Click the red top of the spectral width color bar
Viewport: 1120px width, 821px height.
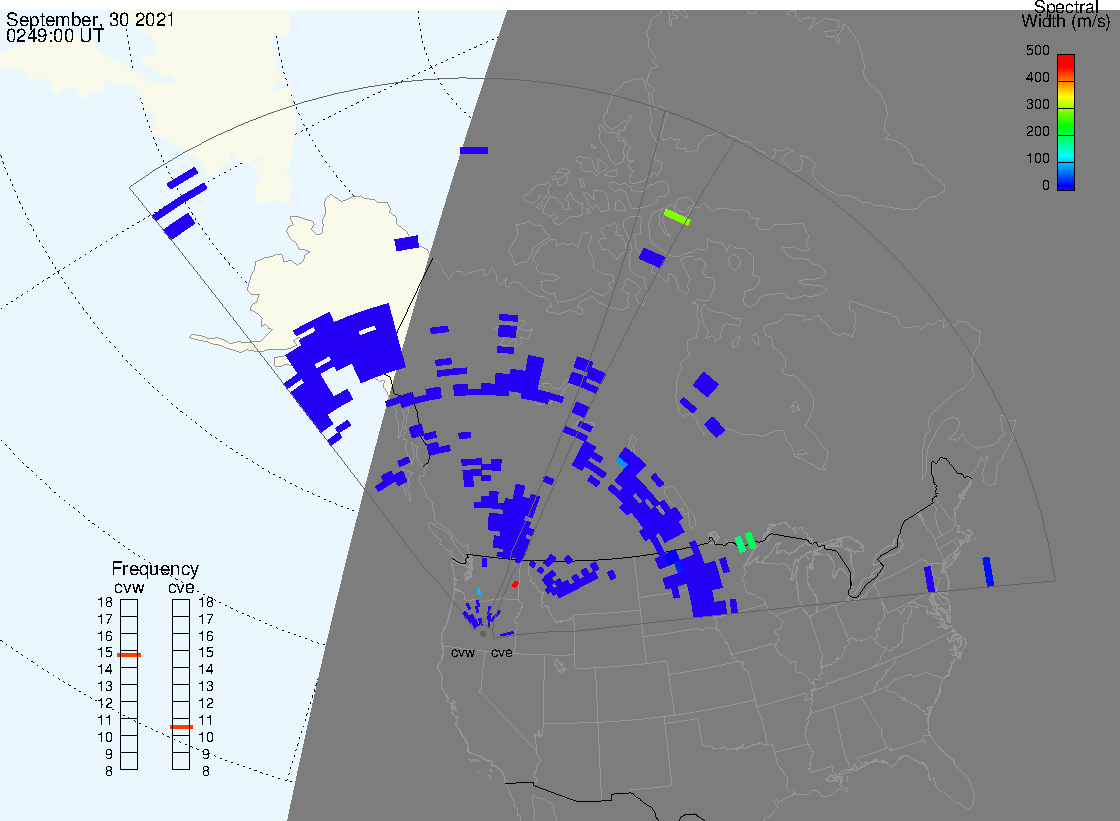click(x=1066, y=62)
